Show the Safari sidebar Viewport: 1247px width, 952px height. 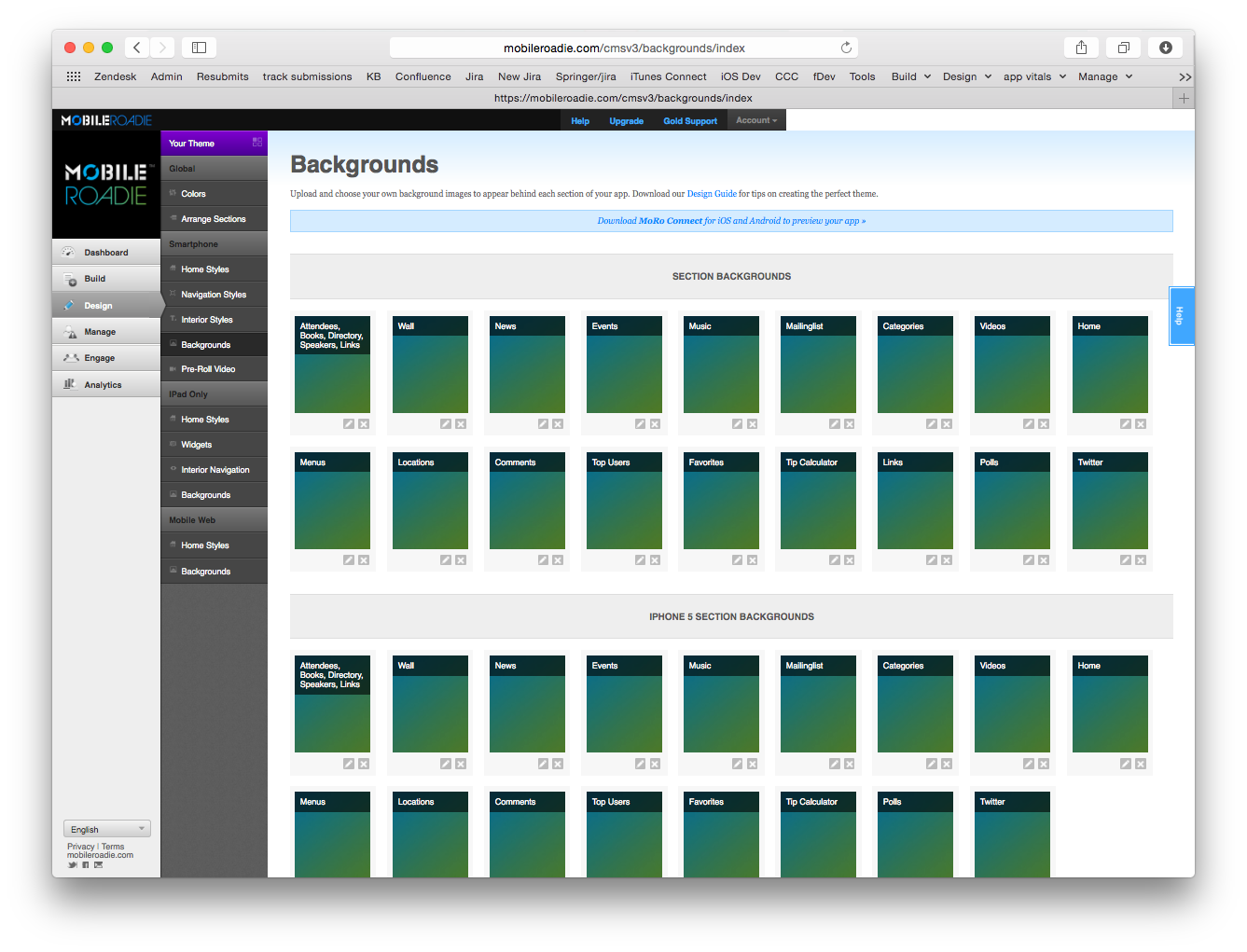tap(199, 48)
